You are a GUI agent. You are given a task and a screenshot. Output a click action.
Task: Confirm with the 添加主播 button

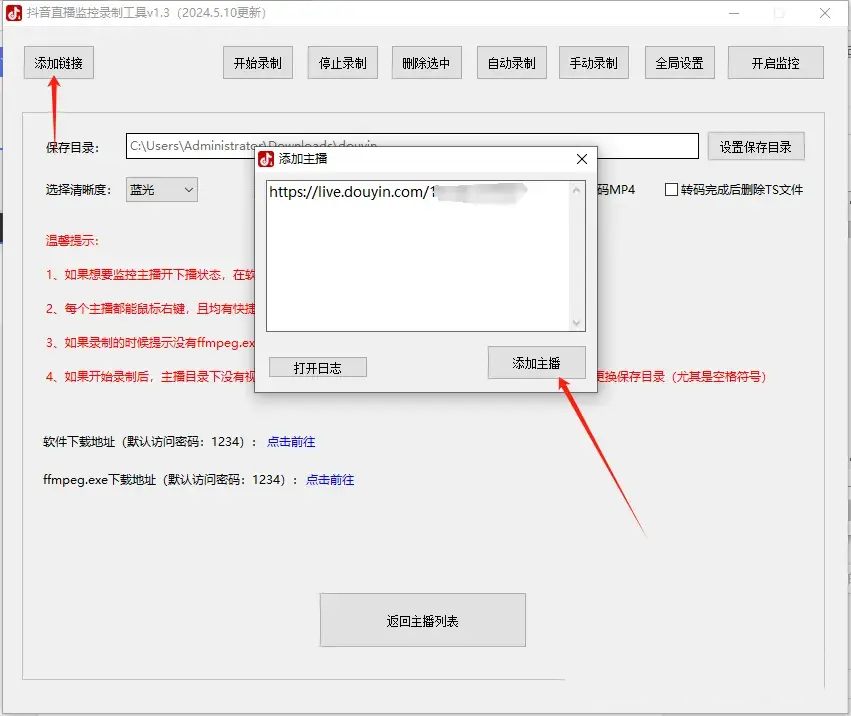pos(536,363)
